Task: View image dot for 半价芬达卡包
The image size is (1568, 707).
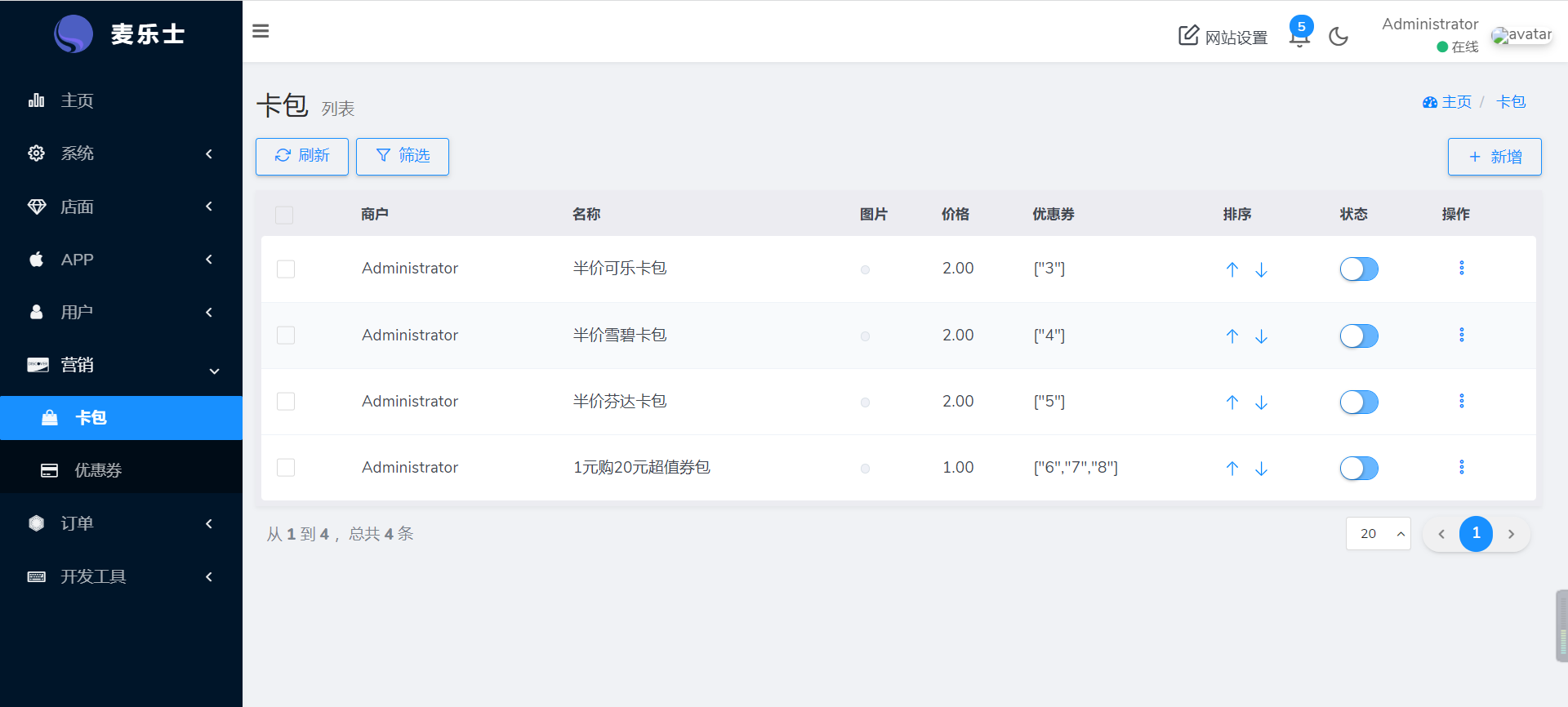Action: pos(865,402)
